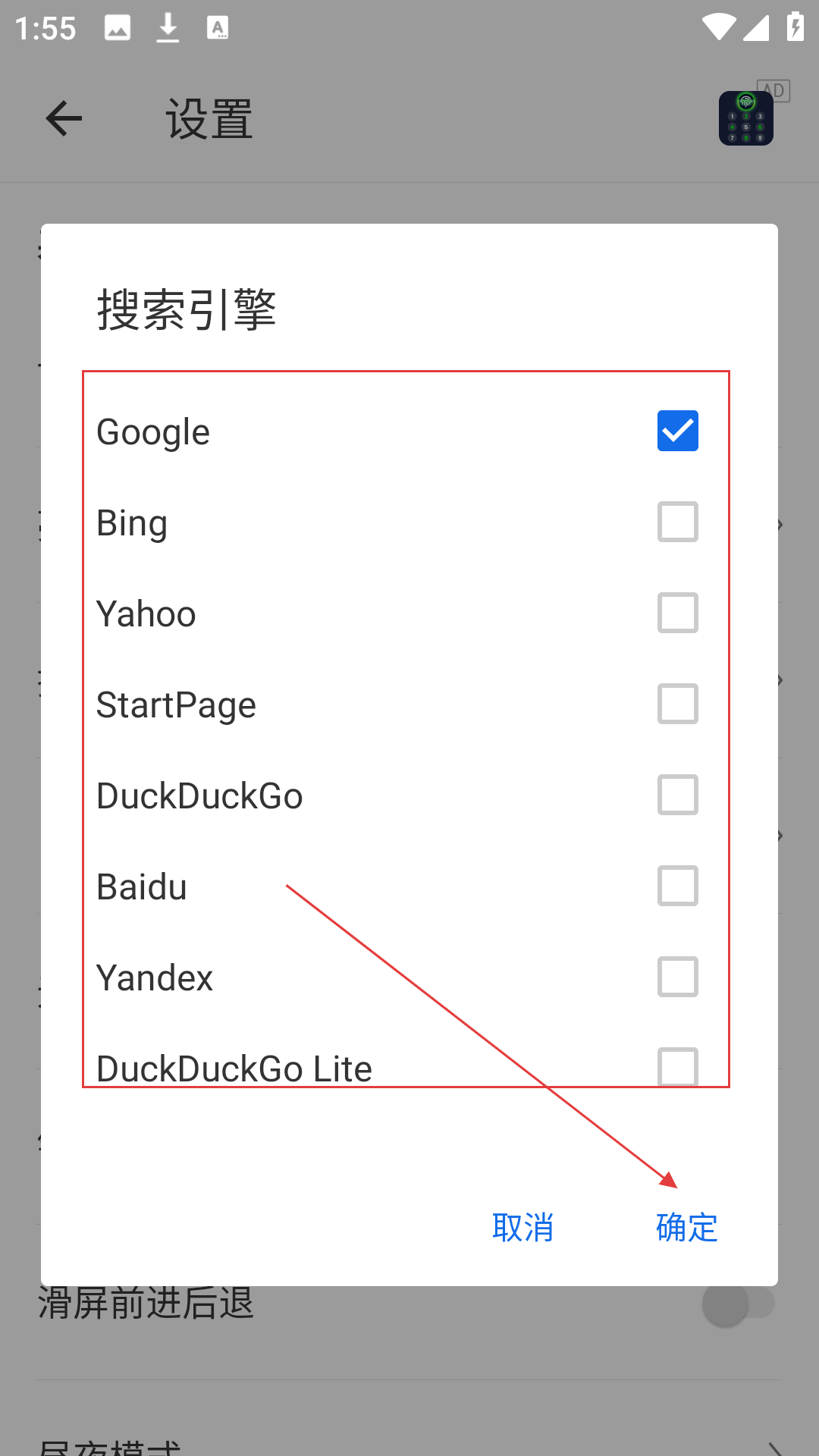This screenshot has height=1456, width=819.
Task: Enable the Yahoo checkbox
Action: 678,613
